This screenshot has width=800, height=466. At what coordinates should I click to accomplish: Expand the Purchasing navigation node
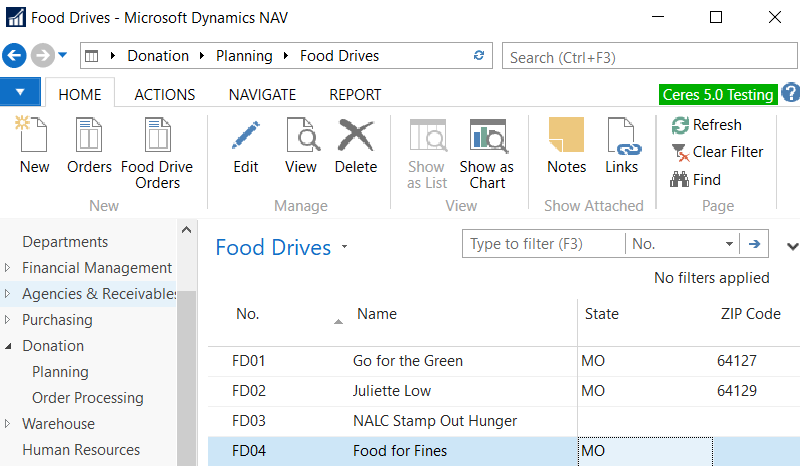9,320
